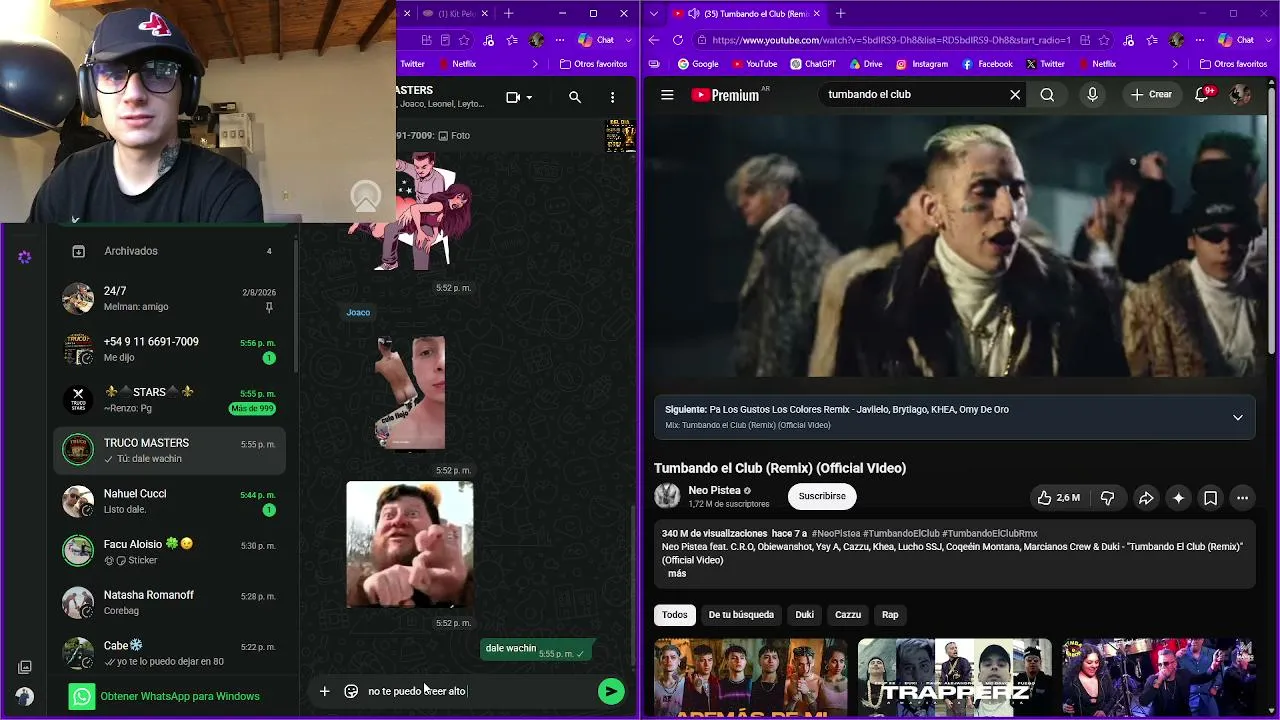Reload the YouTube page
1280x720 pixels.
678,40
